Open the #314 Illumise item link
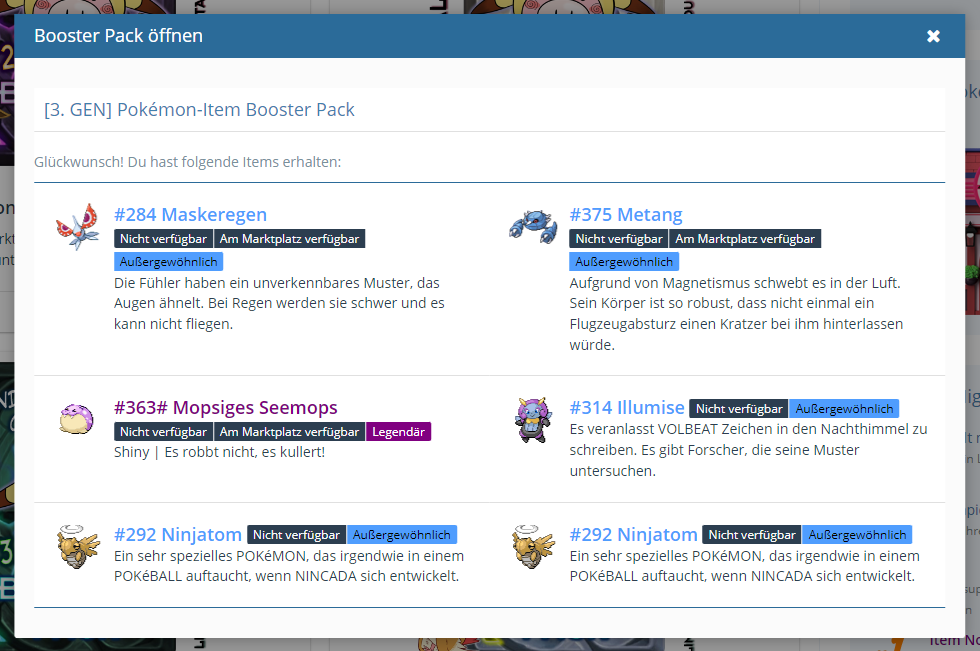Viewport: 980px width, 651px height. click(x=627, y=408)
